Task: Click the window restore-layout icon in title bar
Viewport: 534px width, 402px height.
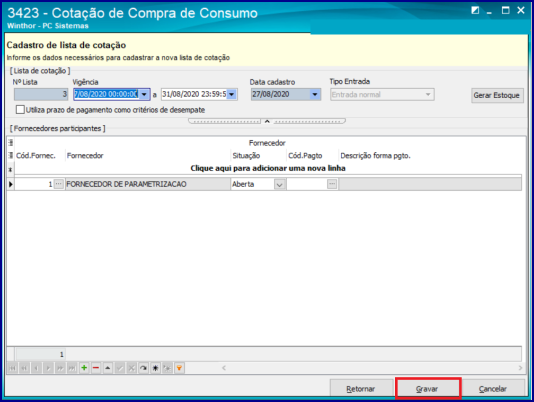Action: (x=475, y=10)
